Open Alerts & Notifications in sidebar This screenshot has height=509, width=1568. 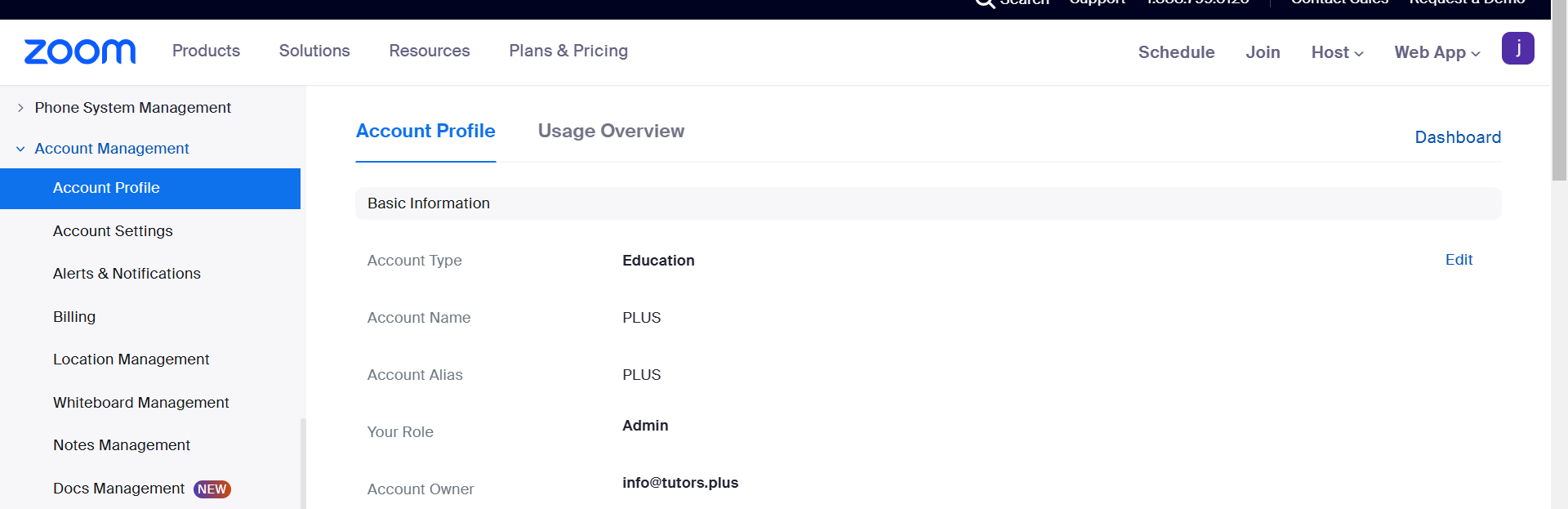(127, 274)
